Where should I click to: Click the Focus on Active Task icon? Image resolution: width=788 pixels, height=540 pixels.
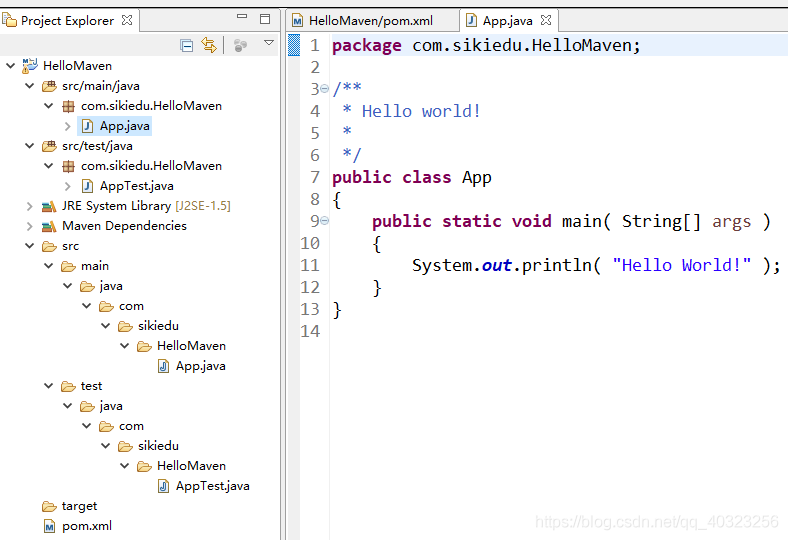241,46
